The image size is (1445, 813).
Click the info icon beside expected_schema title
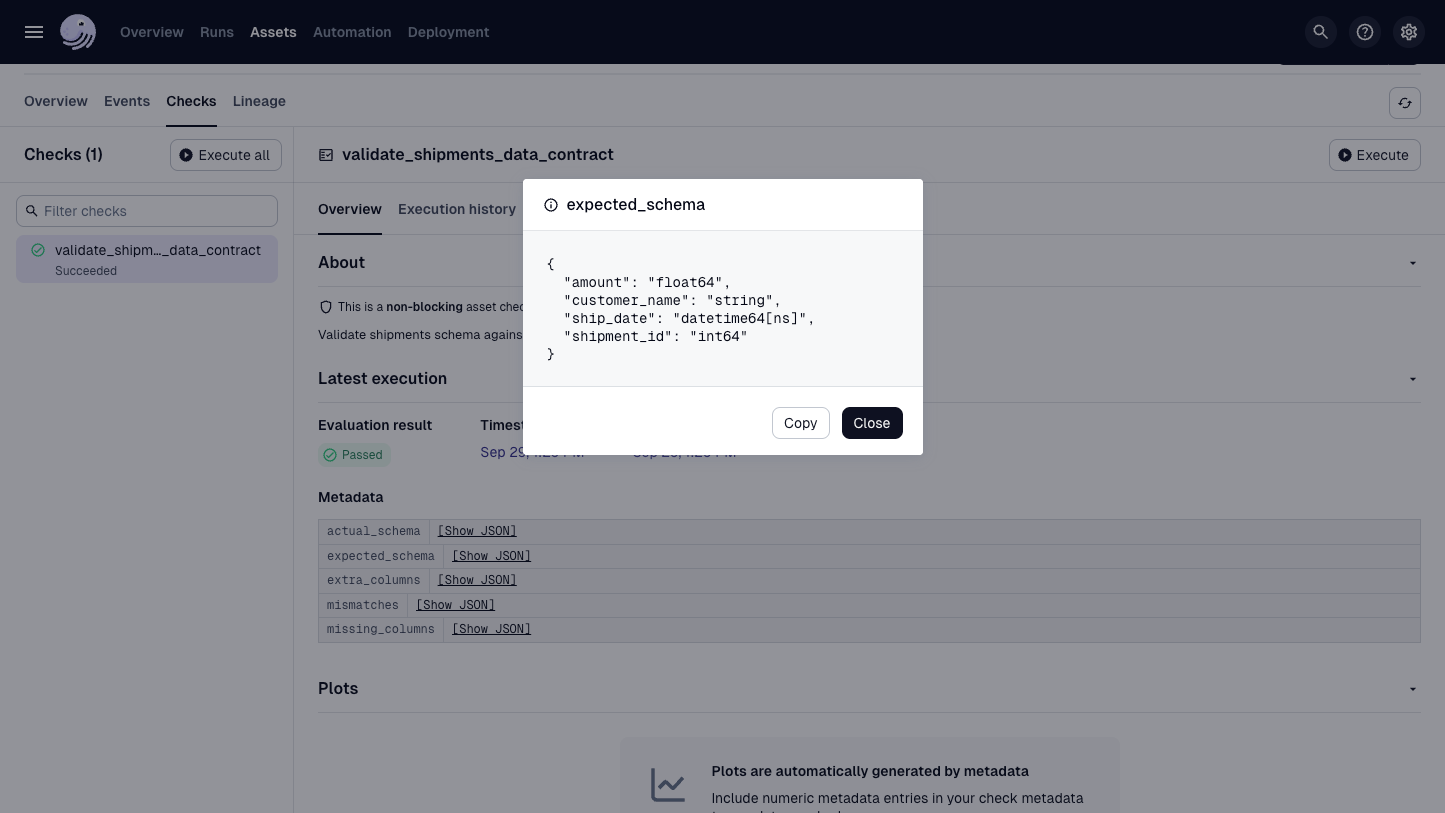(x=551, y=204)
